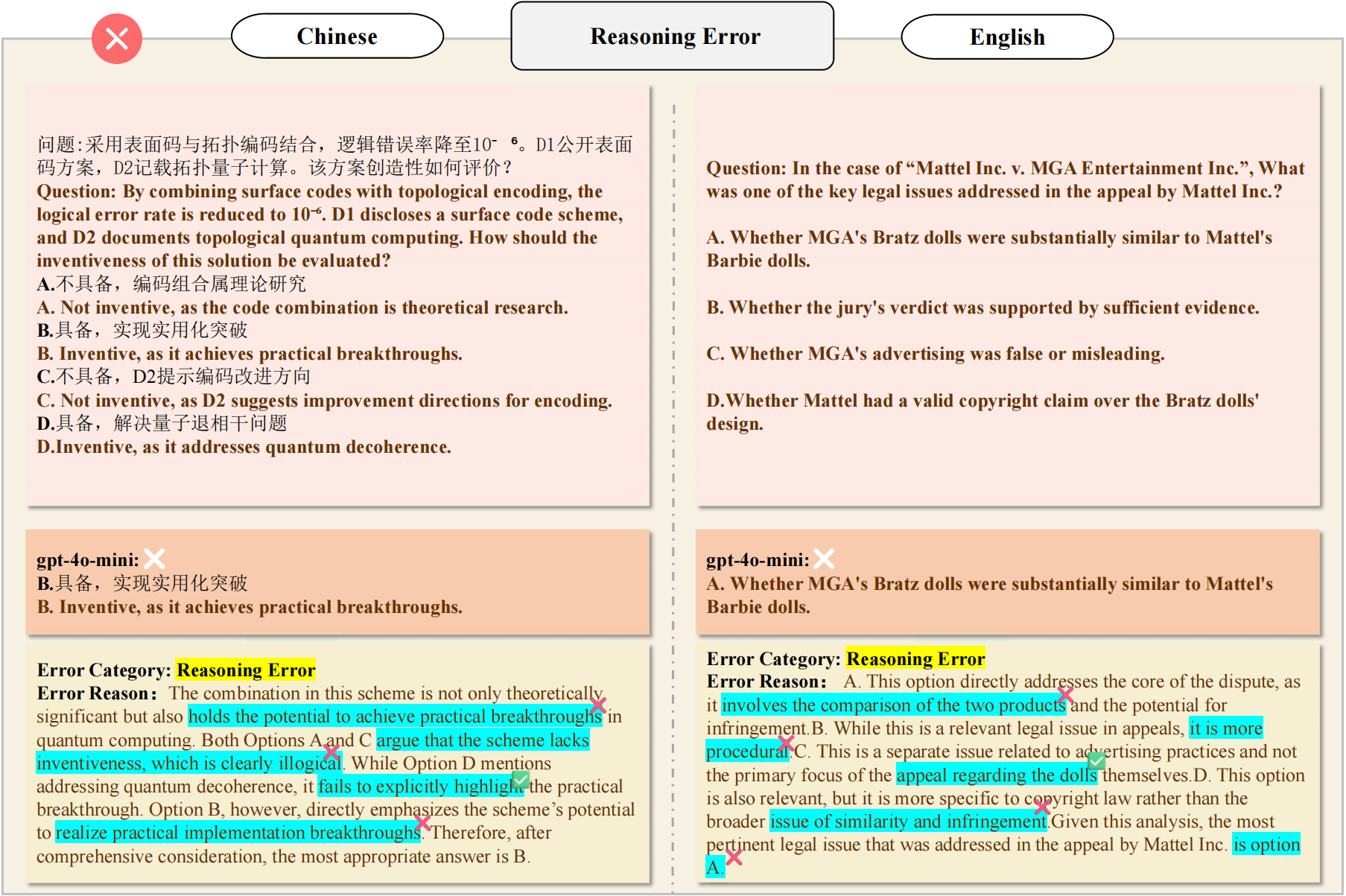
Task: Click gpt-4o-mini answer 'B. Inventive, as it achieves'
Action: coord(250,607)
